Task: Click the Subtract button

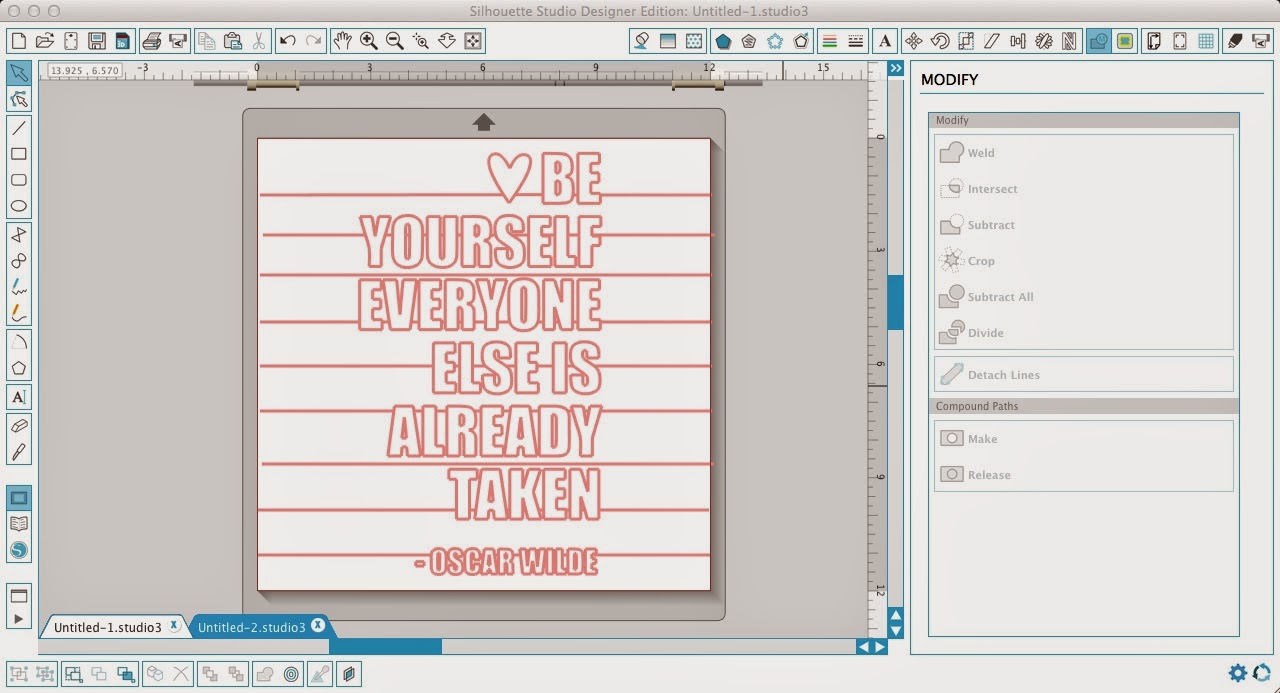Action: coord(978,225)
